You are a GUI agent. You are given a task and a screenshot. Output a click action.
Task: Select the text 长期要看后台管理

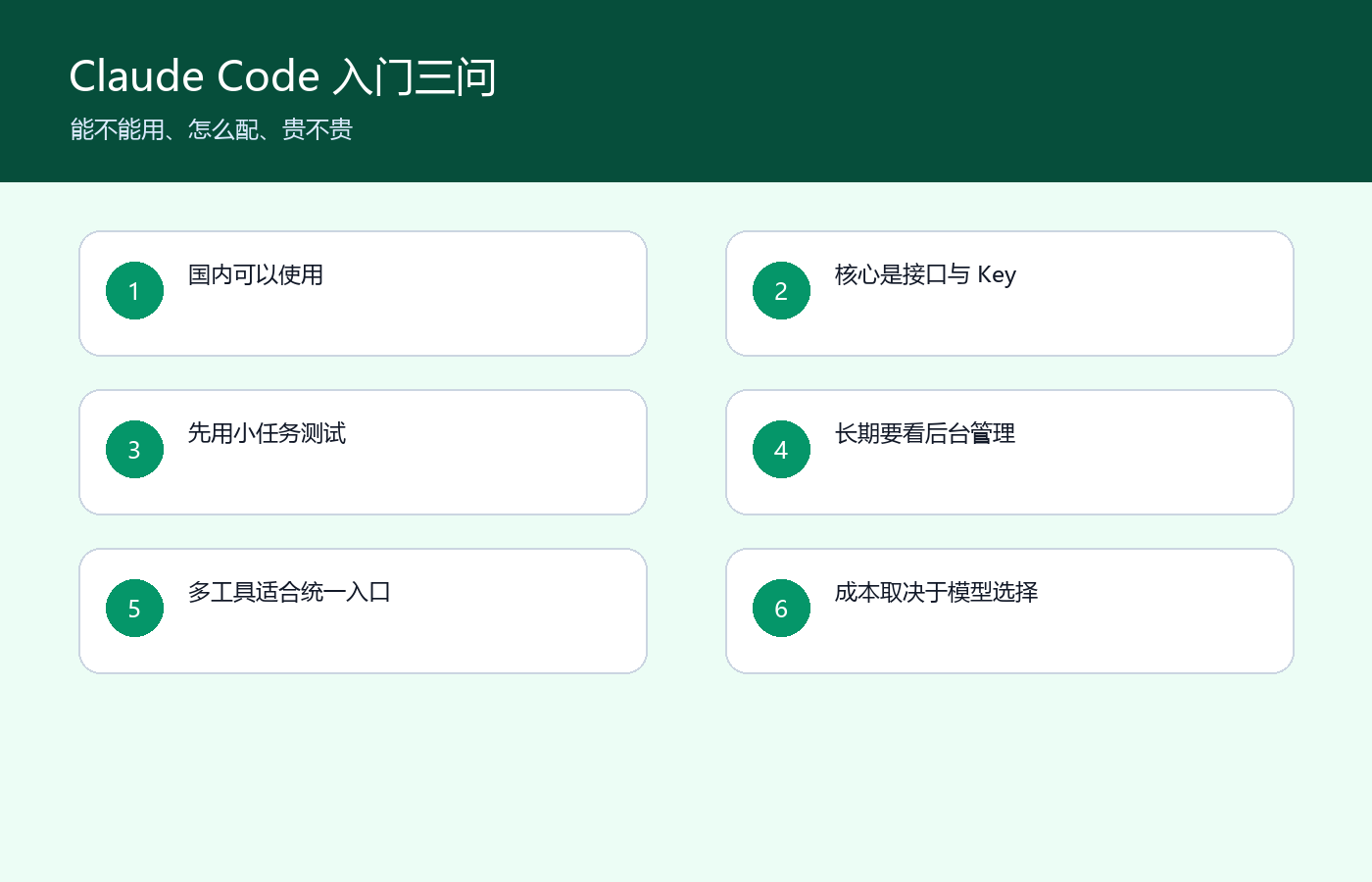925,434
